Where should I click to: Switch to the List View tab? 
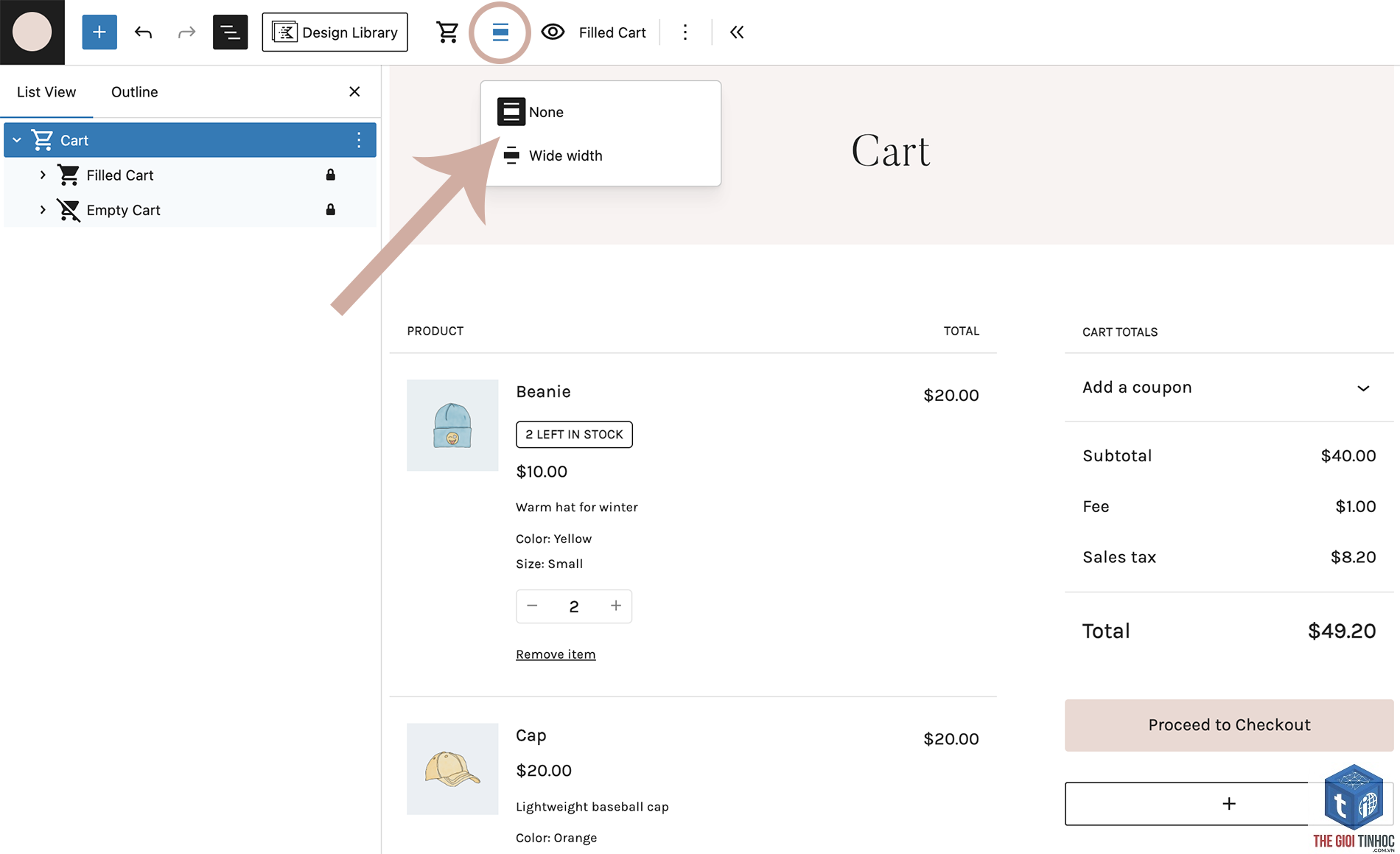(x=46, y=92)
